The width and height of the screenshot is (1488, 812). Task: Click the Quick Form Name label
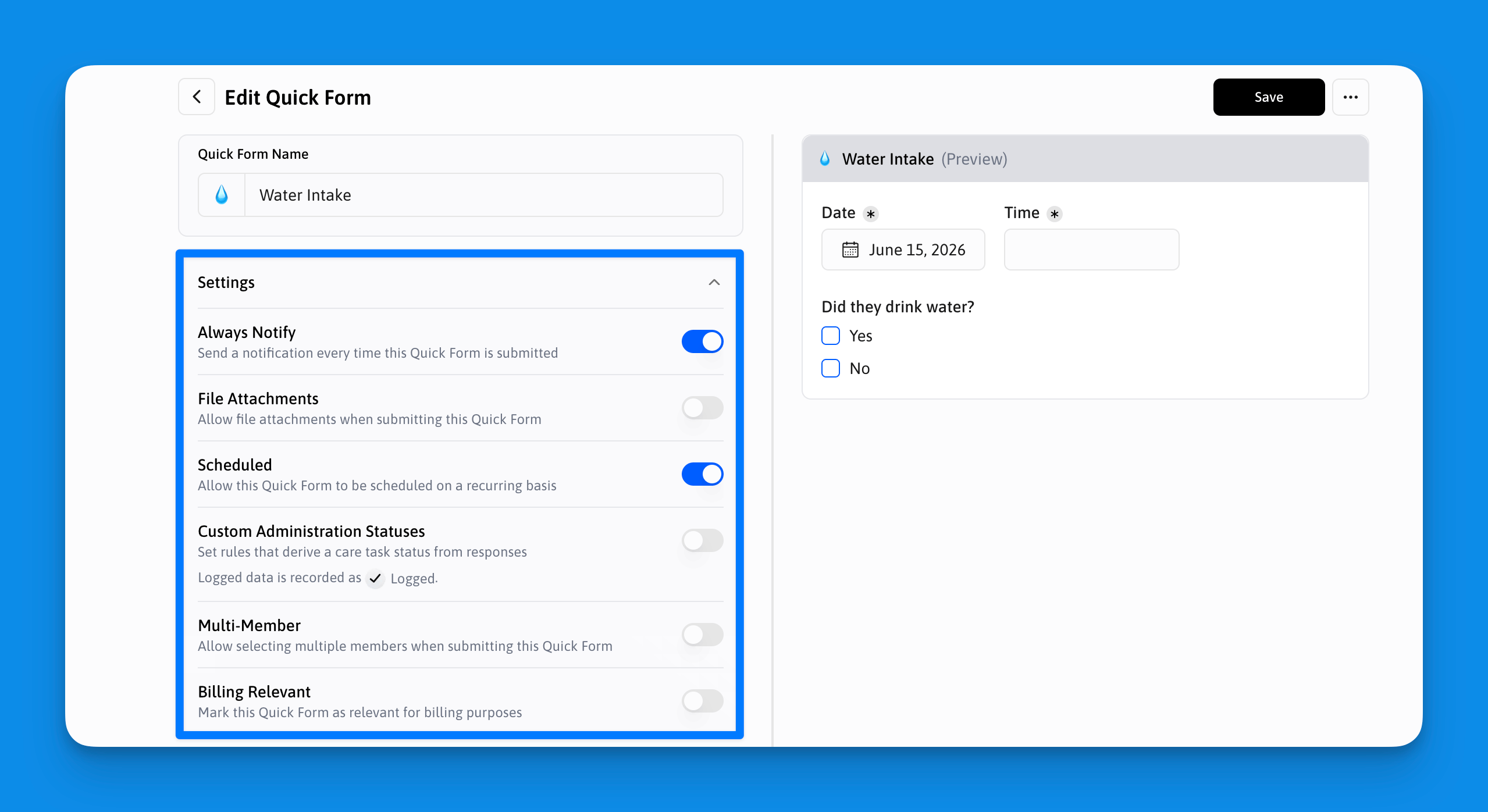pos(253,154)
